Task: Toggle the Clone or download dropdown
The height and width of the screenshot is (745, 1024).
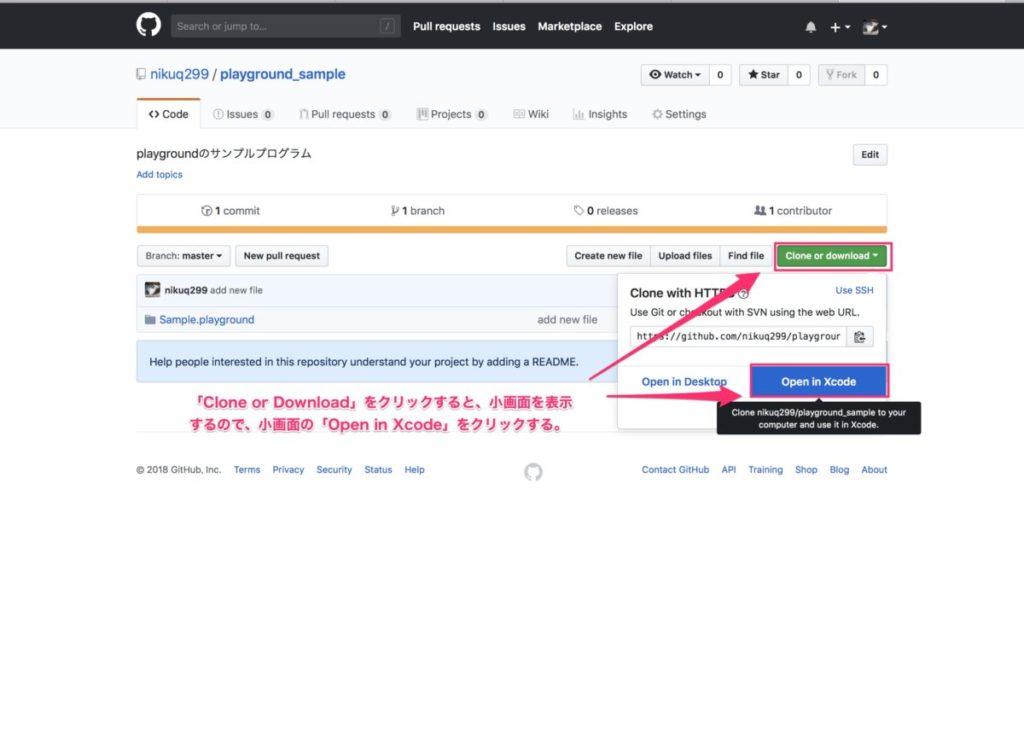Action: (x=831, y=255)
